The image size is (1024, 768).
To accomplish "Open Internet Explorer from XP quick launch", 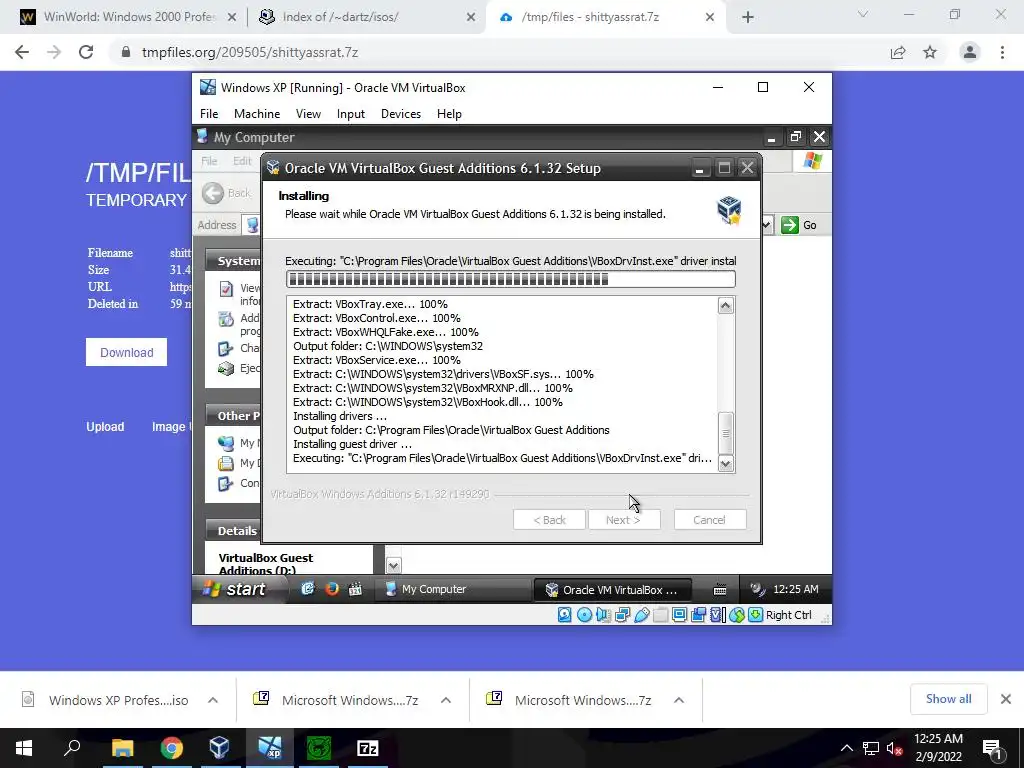I will tap(308, 588).
